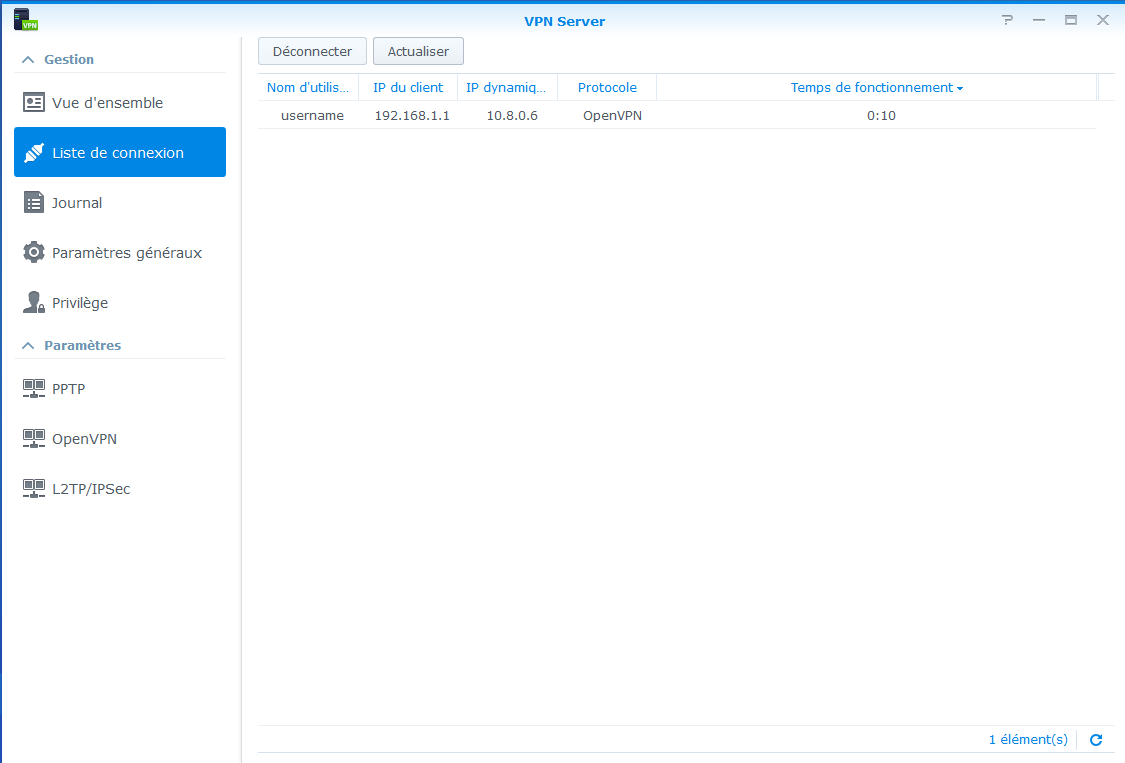Collapse the Gestion section
Screen dimensions: 1125x763
click(28, 60)
